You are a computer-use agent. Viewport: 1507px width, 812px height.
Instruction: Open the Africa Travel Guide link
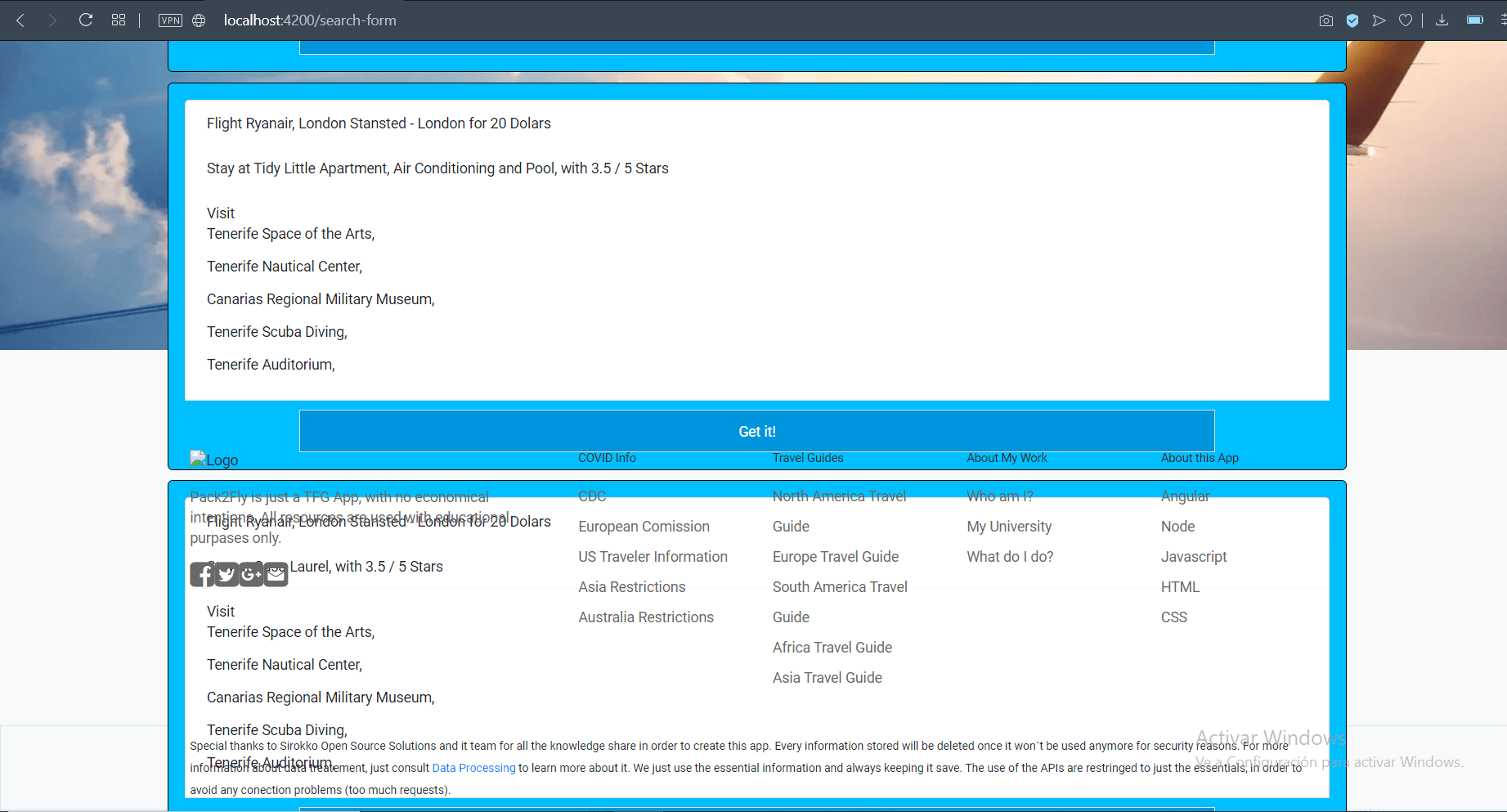(832, 648)
